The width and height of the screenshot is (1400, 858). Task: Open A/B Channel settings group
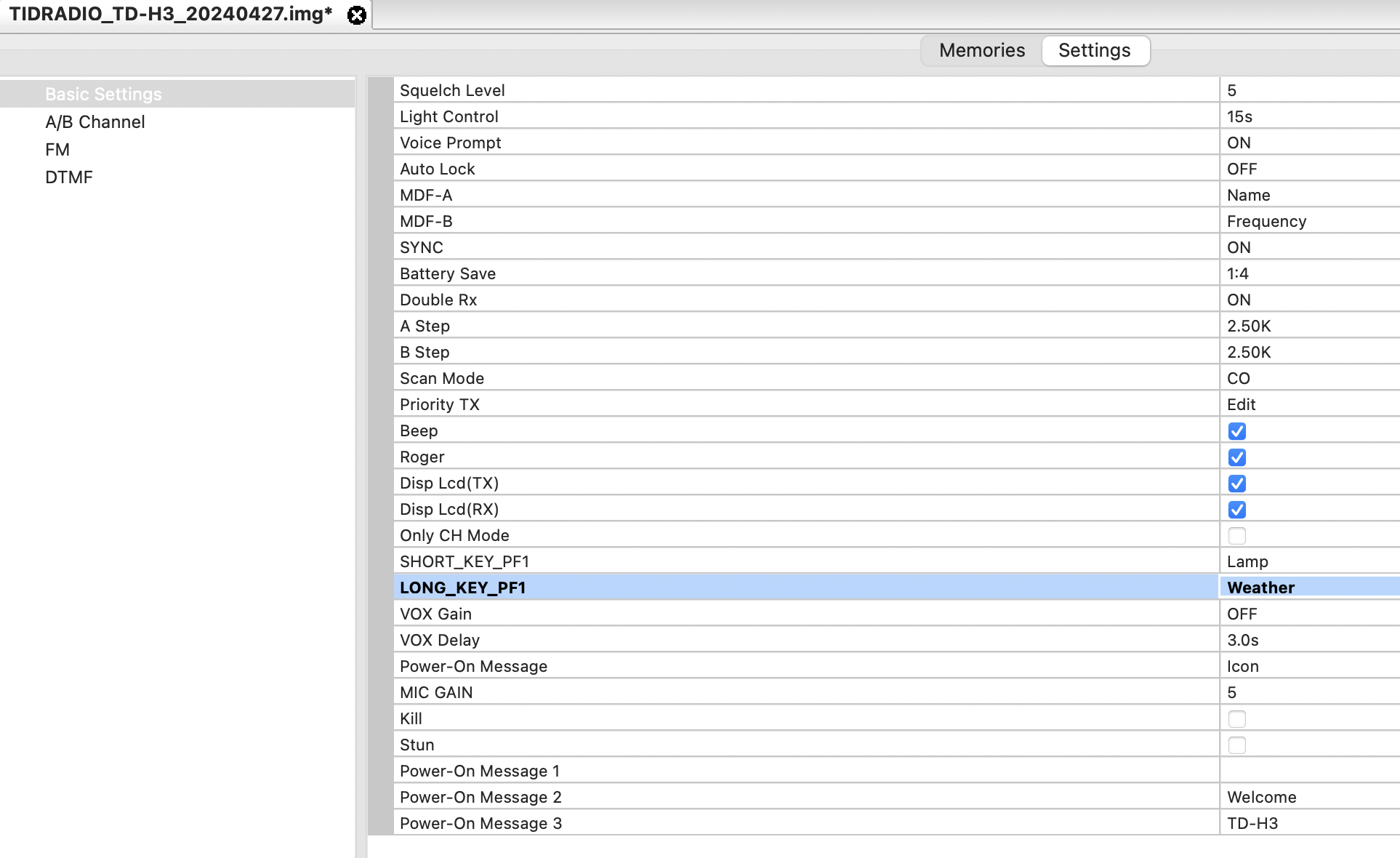[95, 122]
